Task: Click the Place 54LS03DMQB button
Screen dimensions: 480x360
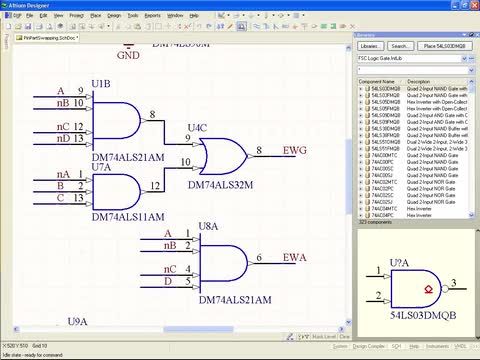Action: [x=445, y=46]
